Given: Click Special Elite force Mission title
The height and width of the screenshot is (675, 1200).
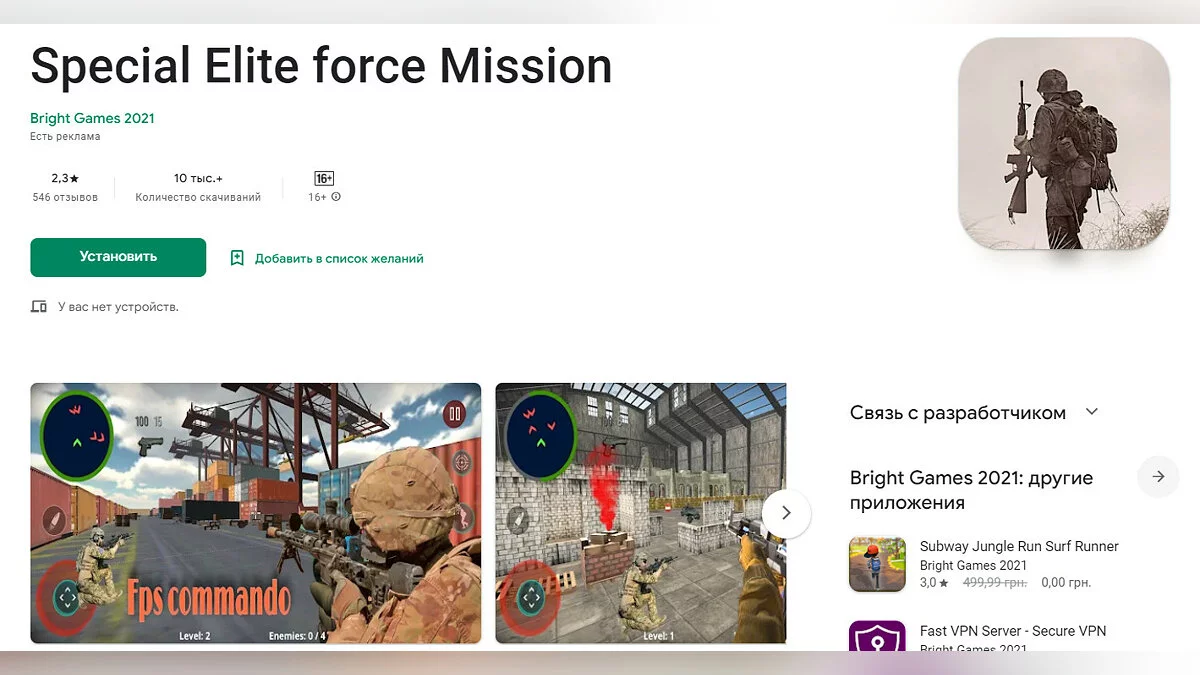Looking at the screenshot, I should pos(321,66).
